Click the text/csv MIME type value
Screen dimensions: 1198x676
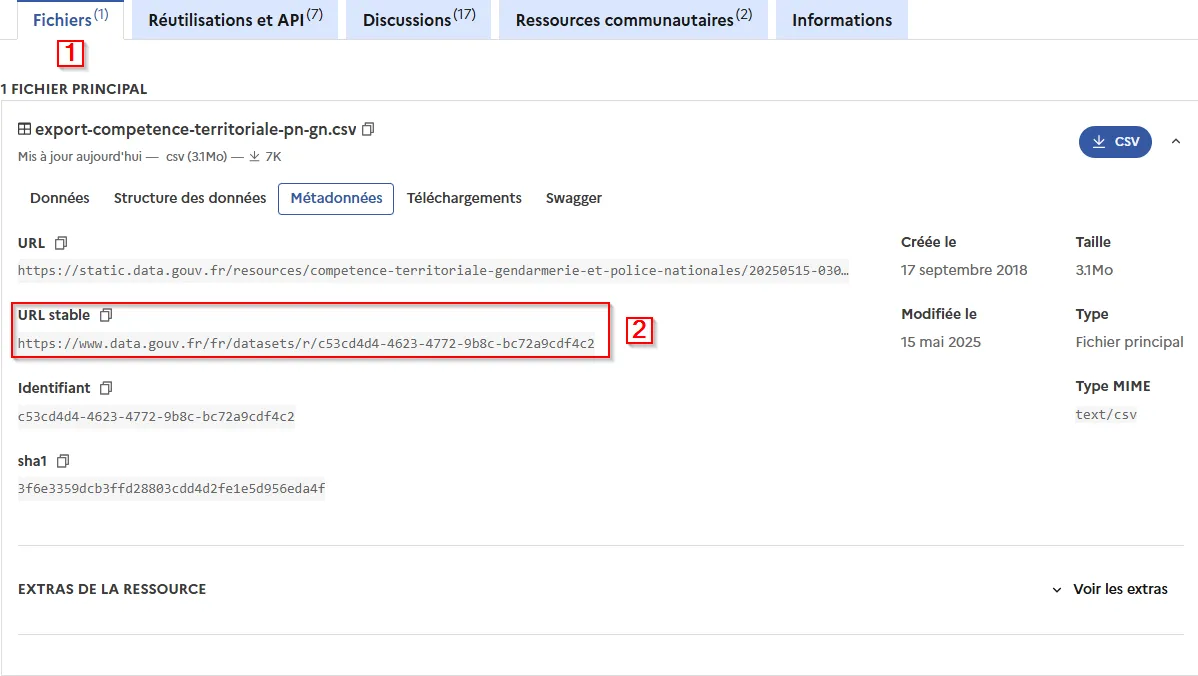click(x=1106, y=414)
